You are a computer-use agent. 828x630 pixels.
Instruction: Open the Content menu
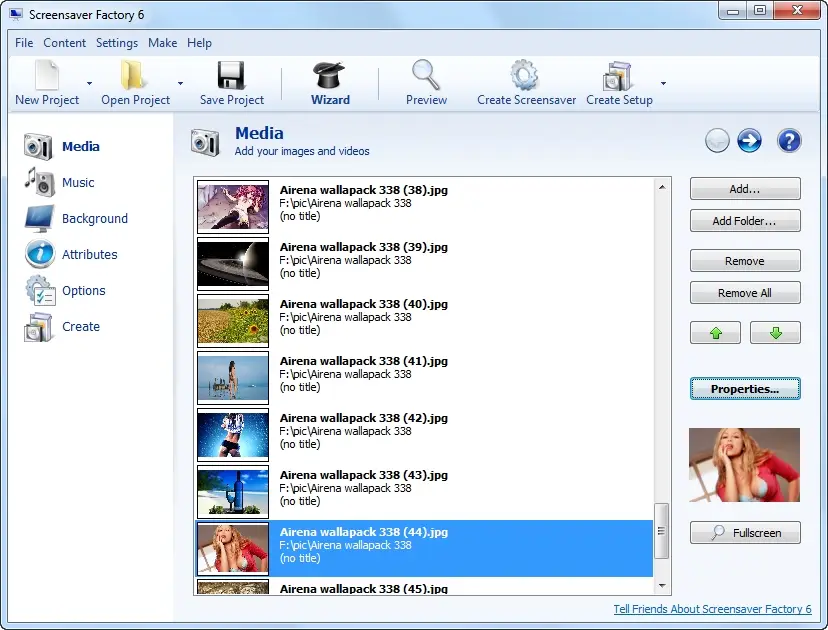pyautogui.click(x=65, y=43)
